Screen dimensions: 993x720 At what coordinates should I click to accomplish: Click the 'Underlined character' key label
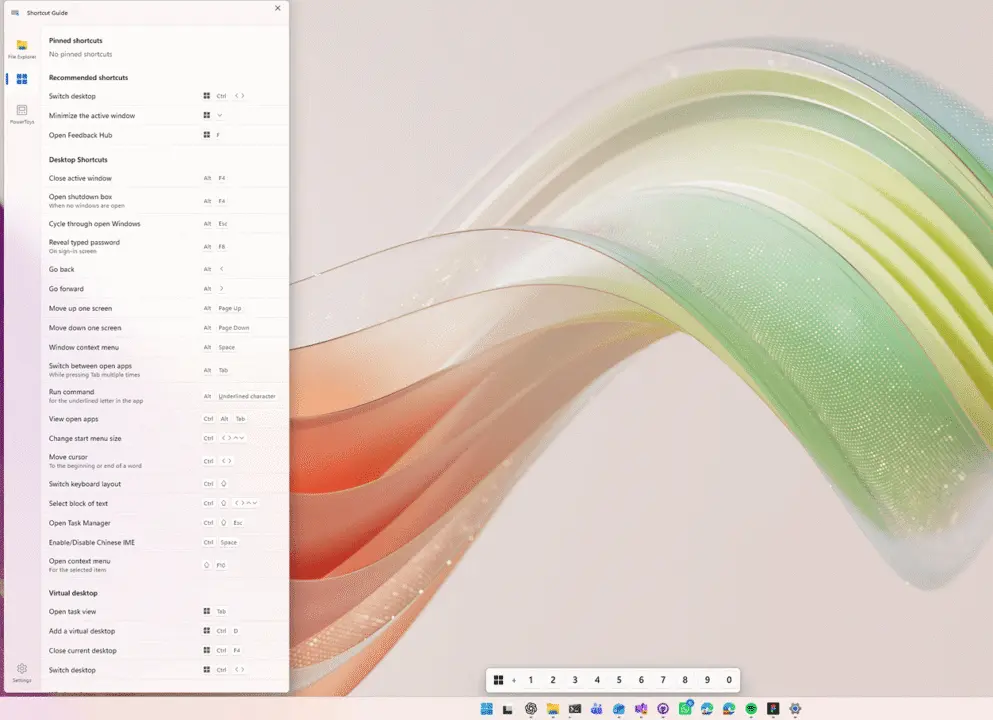coord(247,396)
